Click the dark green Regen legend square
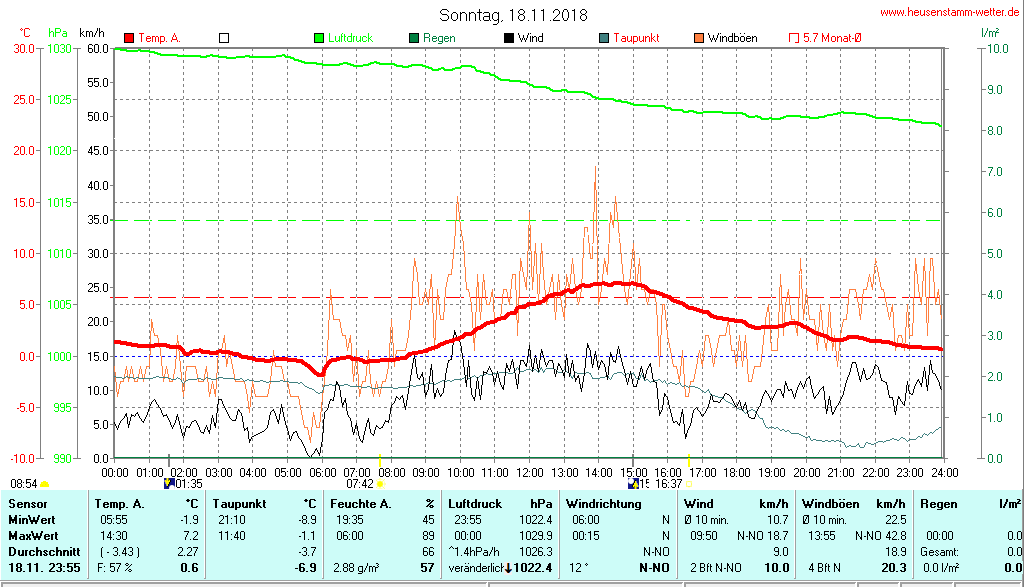1034x587 pixels. [414, 38]
